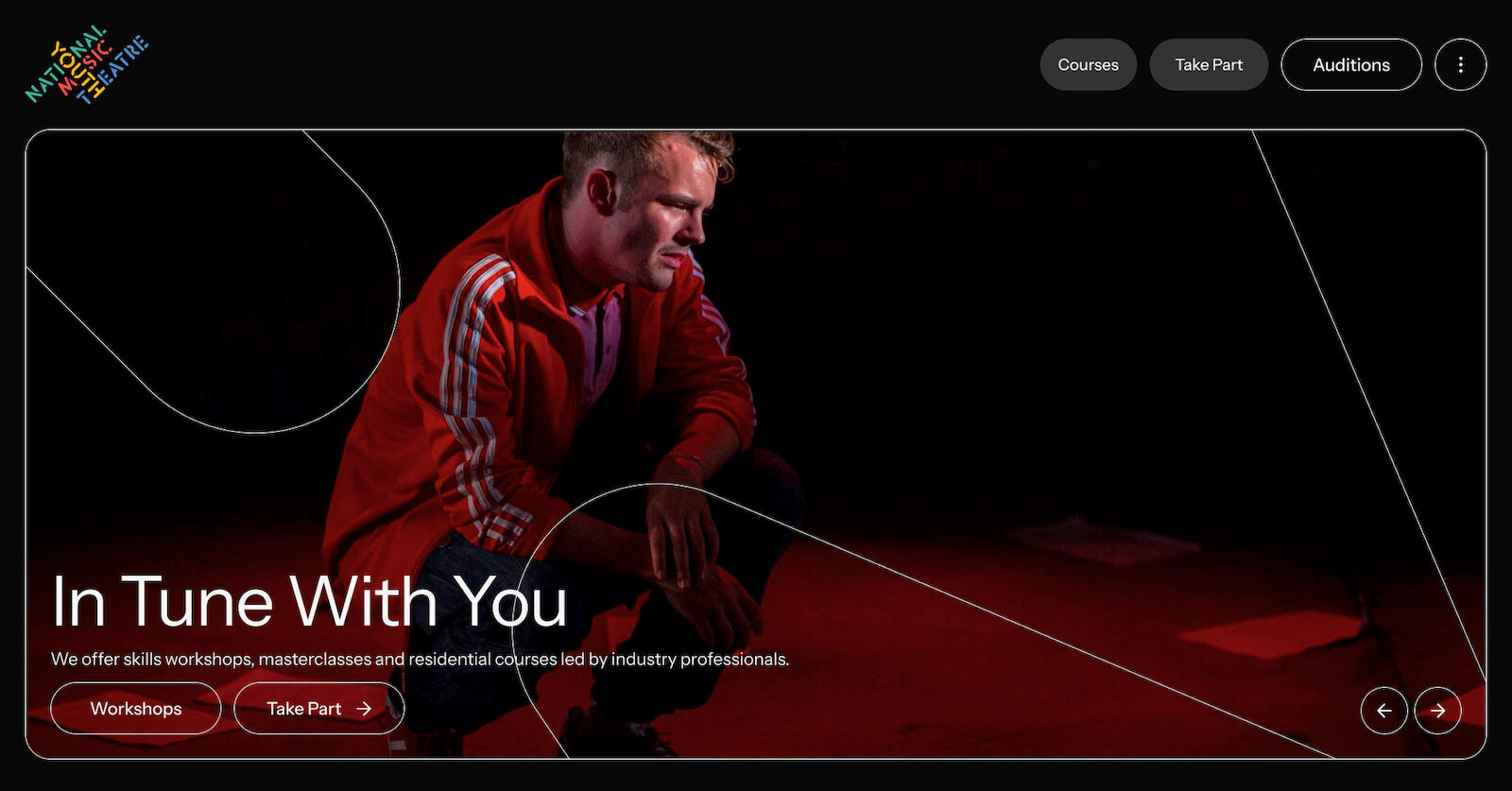Click the rounded outline shape at hero top-left
1512x791 pixels.
click(213, 282)
